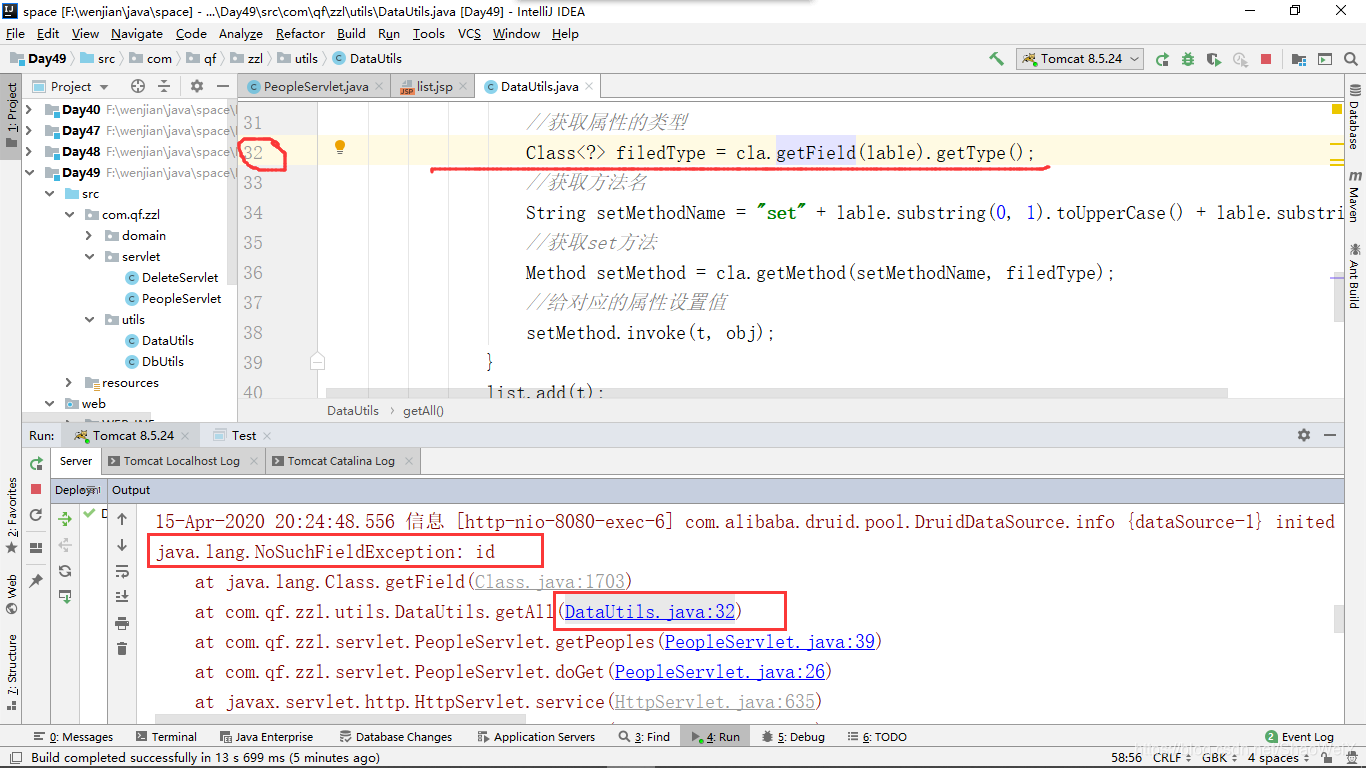Click the scroll down arrow in the Output pane
This screenshot has width=1366, height=768.
[122, 545]
